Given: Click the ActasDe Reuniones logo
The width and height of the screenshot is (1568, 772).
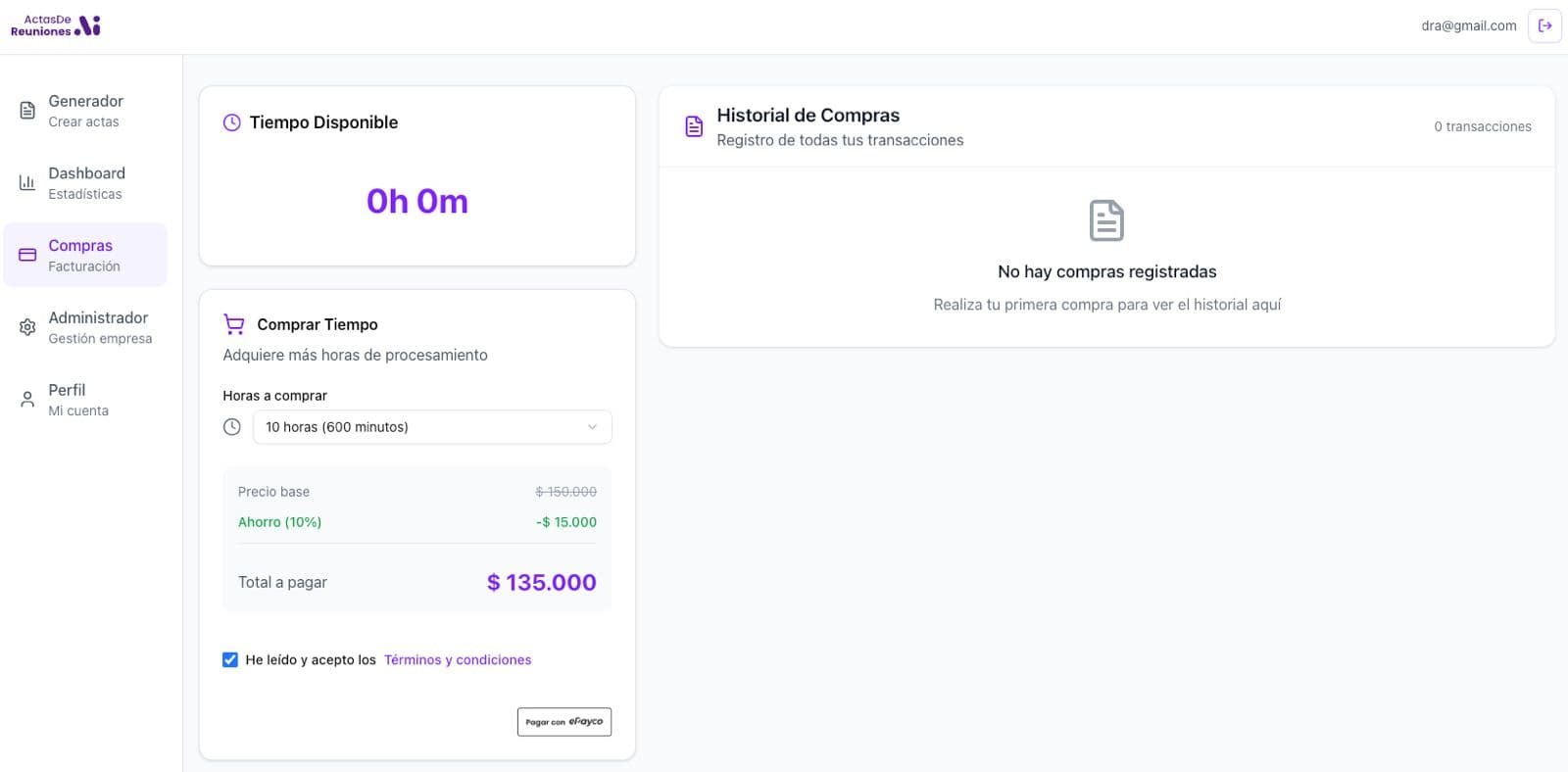Looking at the screenshot, I should click(x=56, y=25).
